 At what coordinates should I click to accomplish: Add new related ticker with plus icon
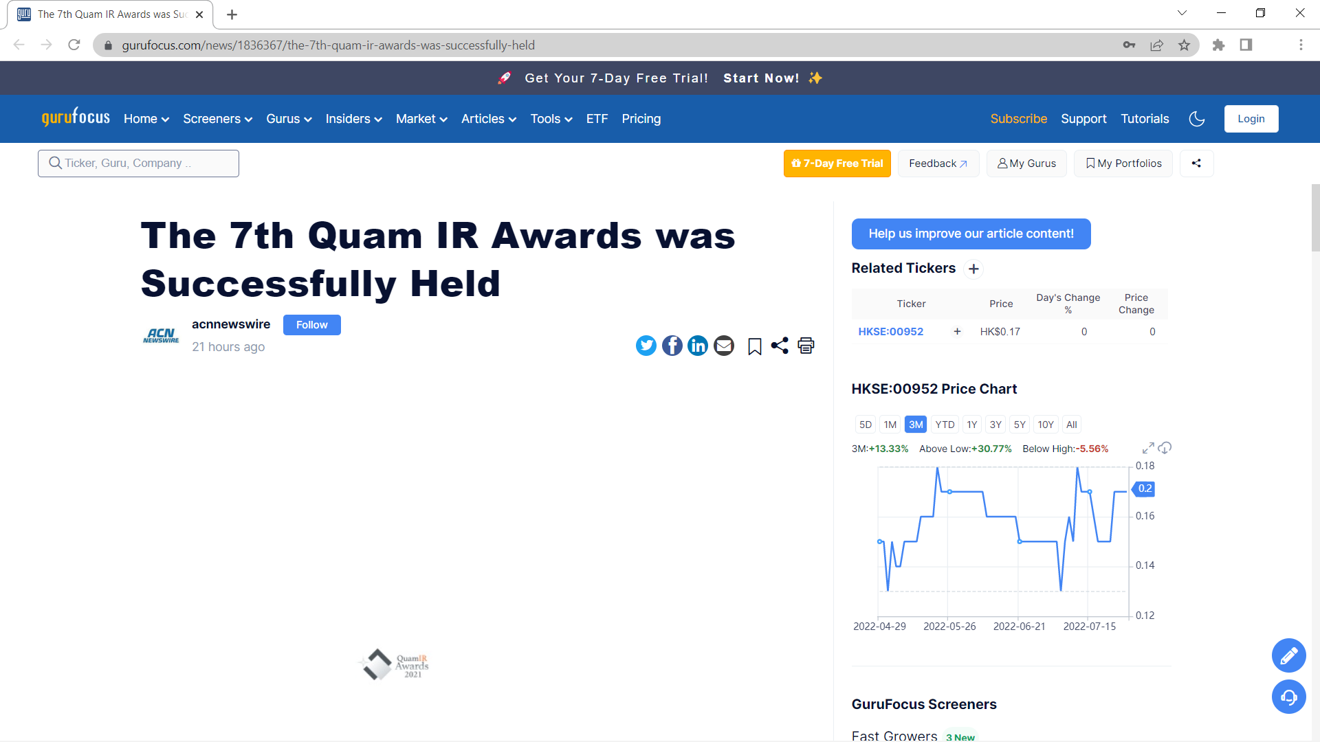(x=973, y=269)
